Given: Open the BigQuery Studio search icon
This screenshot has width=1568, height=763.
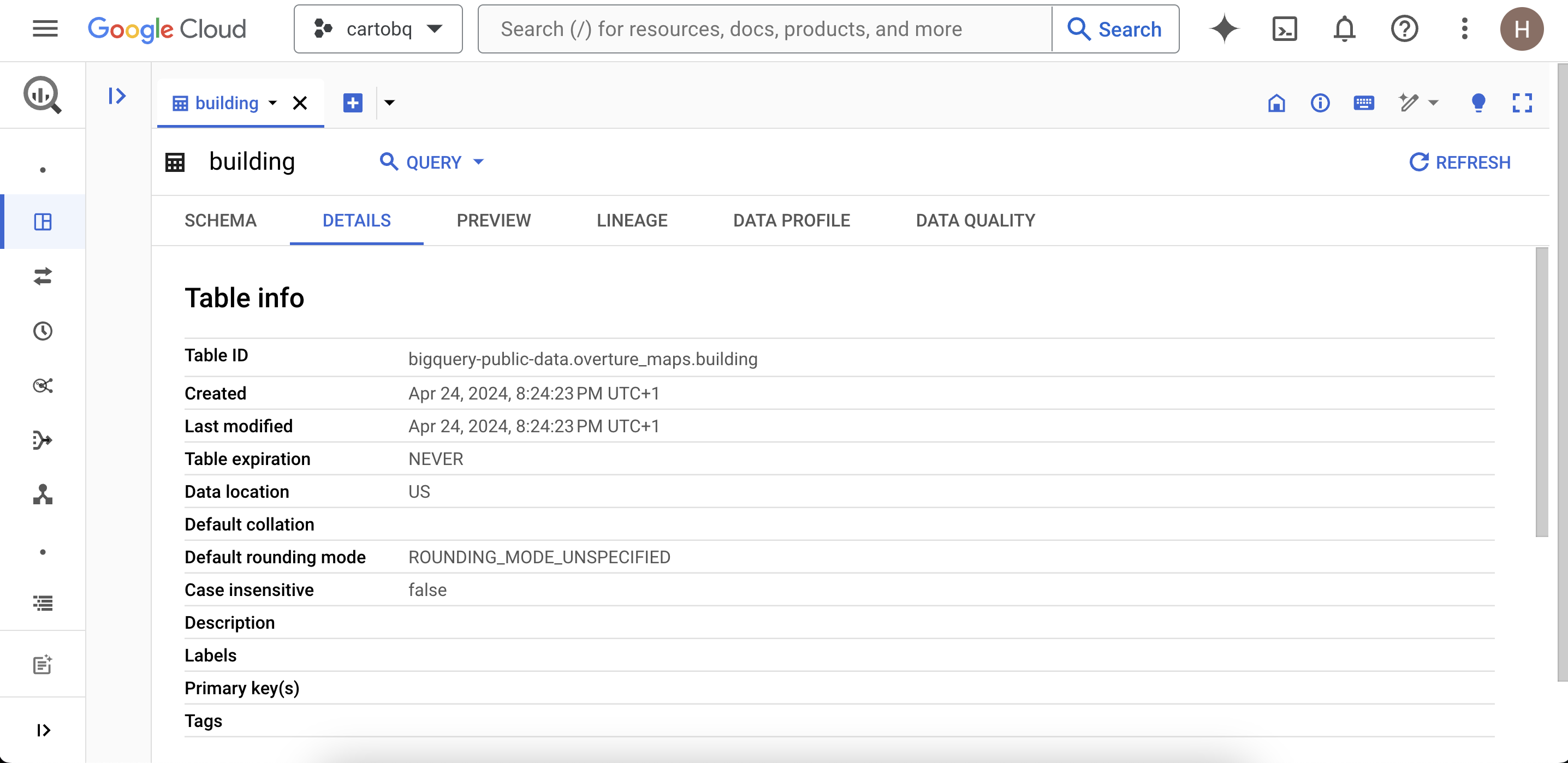Looking at the screenshot, I should (x=42, y=95).
